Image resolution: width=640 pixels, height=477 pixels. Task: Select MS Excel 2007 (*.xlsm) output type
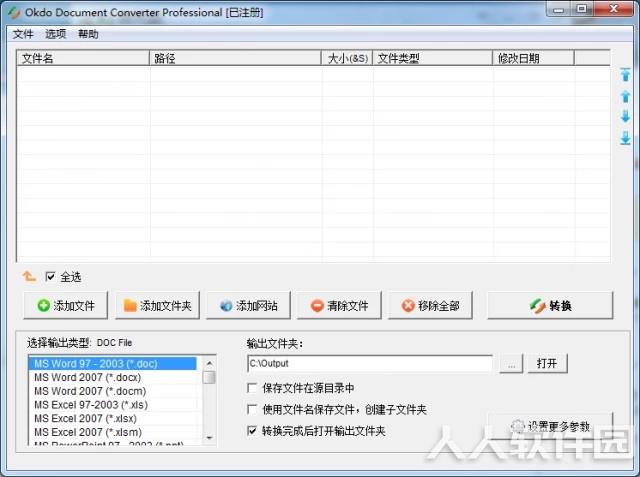(x=112, y=432)
